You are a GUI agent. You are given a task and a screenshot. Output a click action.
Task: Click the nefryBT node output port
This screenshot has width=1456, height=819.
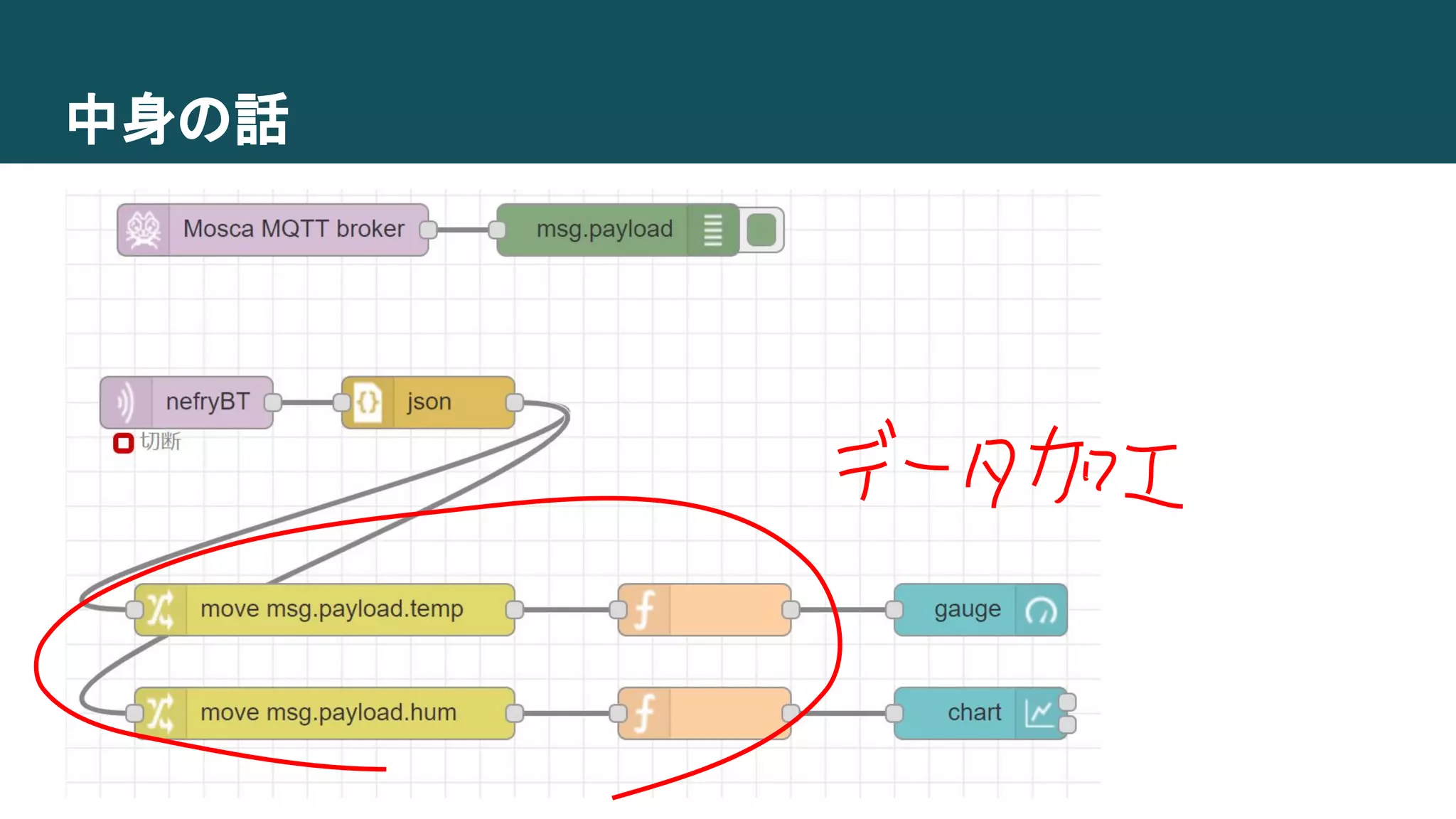pyautogui.click(x=272, y=402)
